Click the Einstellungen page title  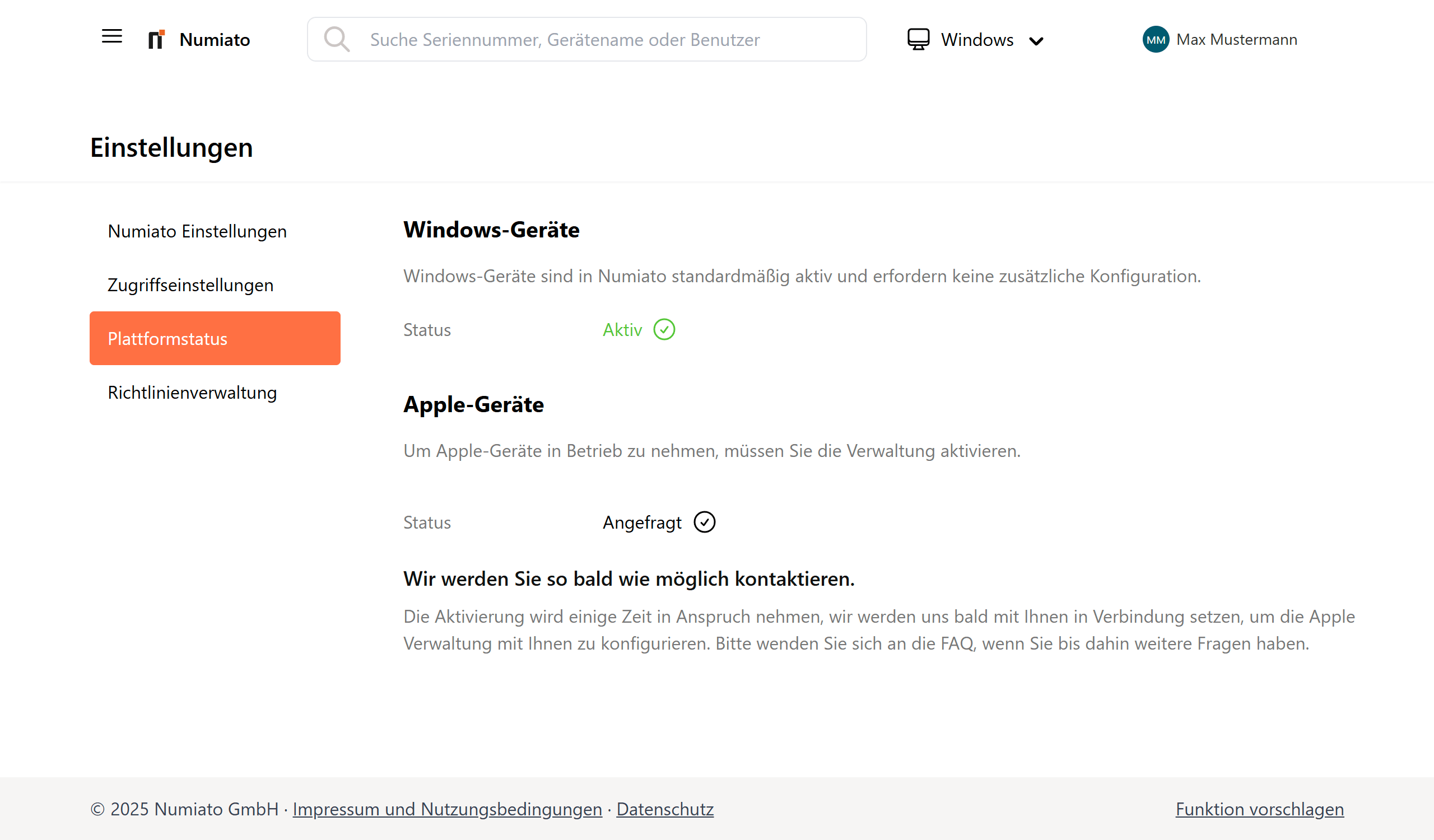click(171, 147)
